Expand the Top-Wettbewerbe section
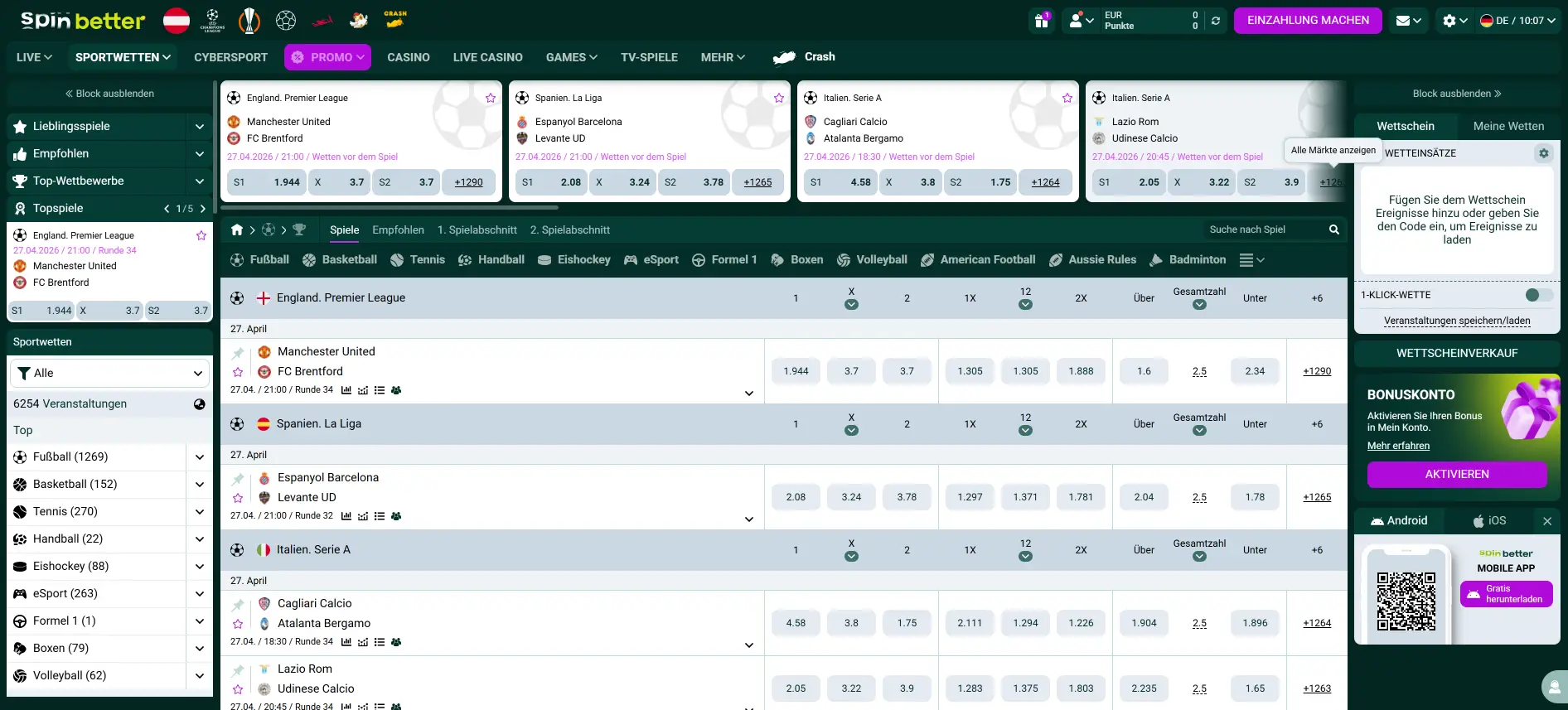This screenshot has height=710, width=1568. (x=200, y=181)
